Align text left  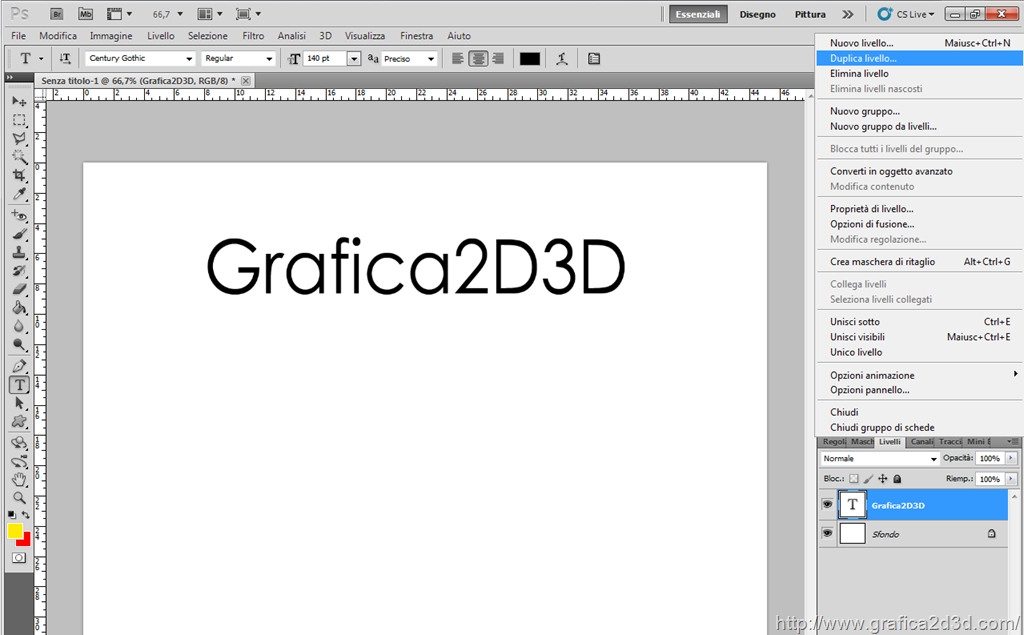(458, 59)
